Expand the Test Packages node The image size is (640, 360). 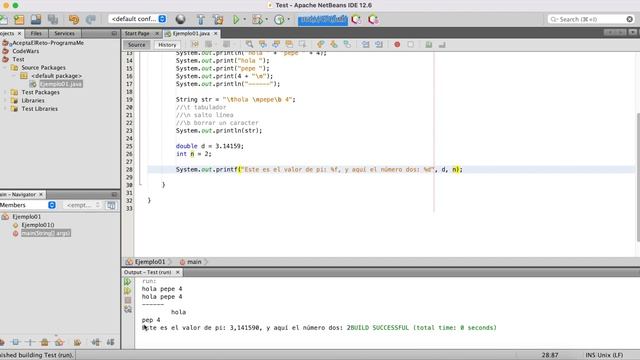tap(5, 92)
